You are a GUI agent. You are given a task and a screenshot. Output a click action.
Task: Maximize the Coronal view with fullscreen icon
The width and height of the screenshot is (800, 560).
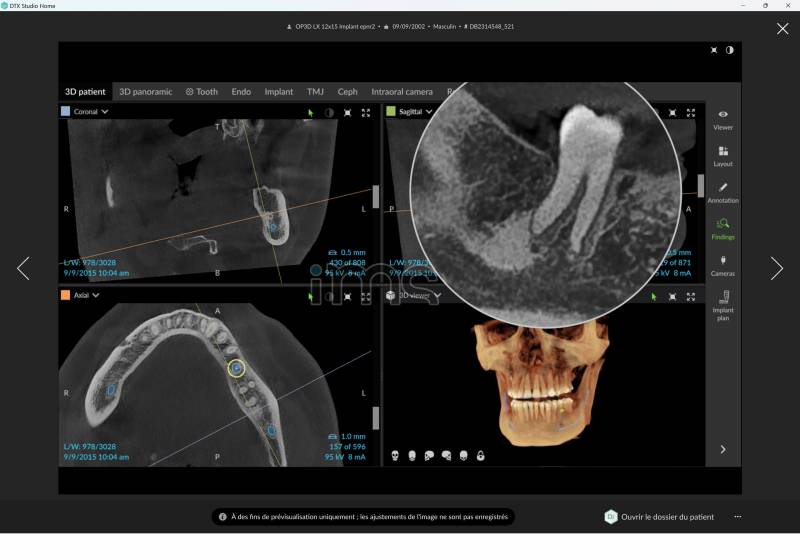pos(366,113)
